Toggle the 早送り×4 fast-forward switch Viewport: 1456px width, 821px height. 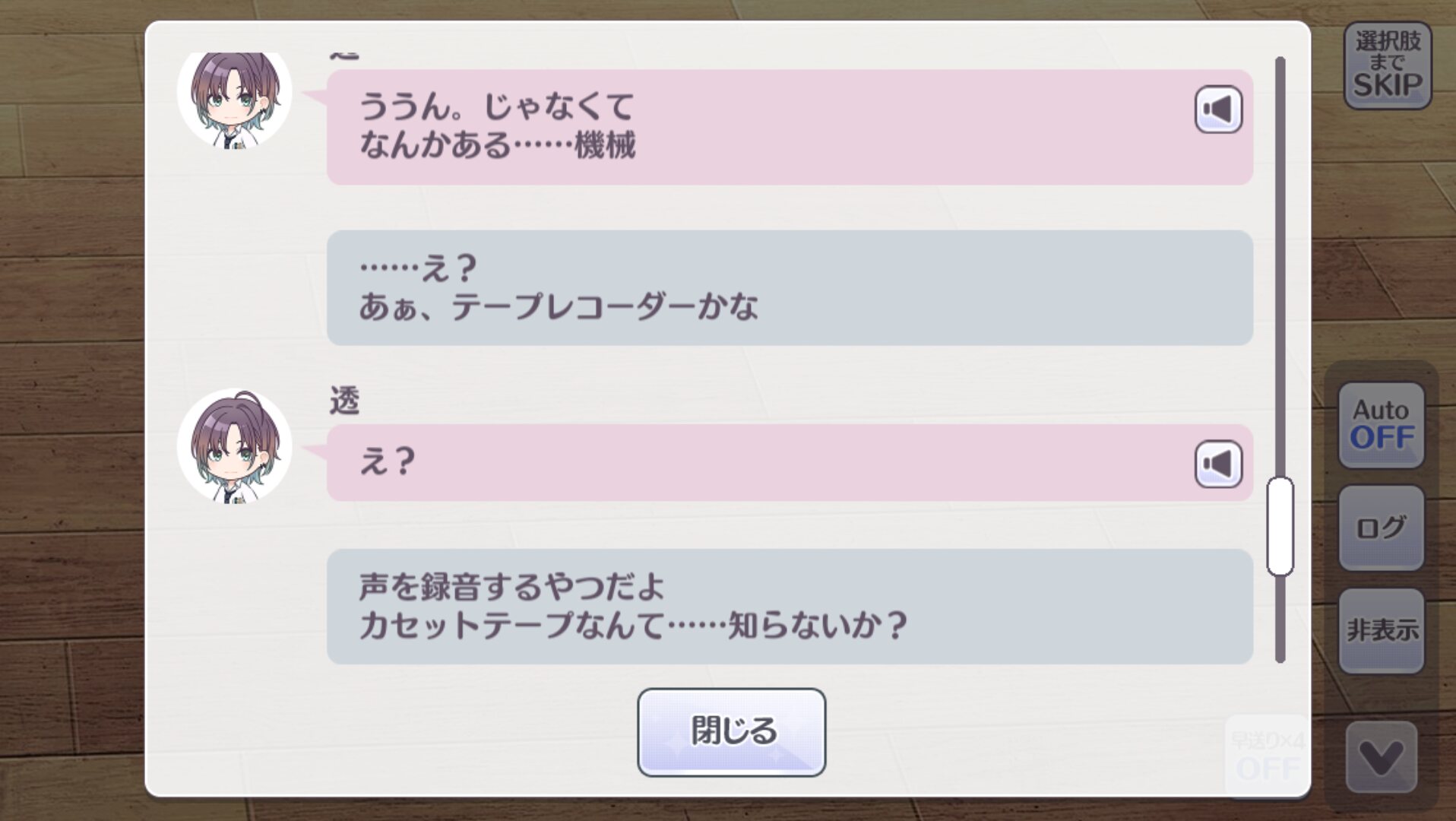[1267, 756]
